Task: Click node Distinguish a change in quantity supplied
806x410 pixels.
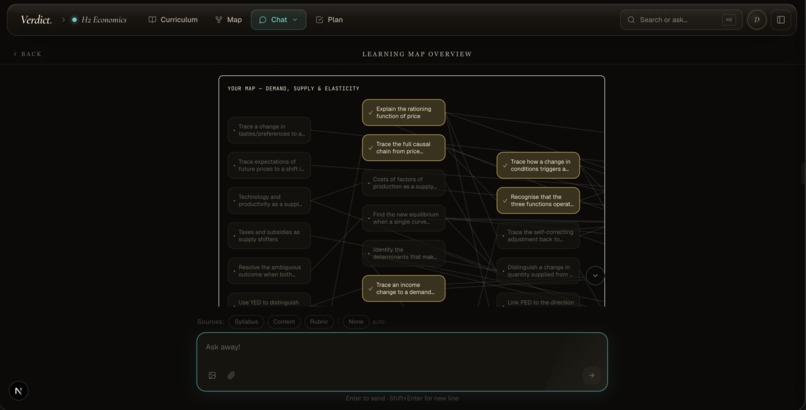Action: (x=538, y=271)
